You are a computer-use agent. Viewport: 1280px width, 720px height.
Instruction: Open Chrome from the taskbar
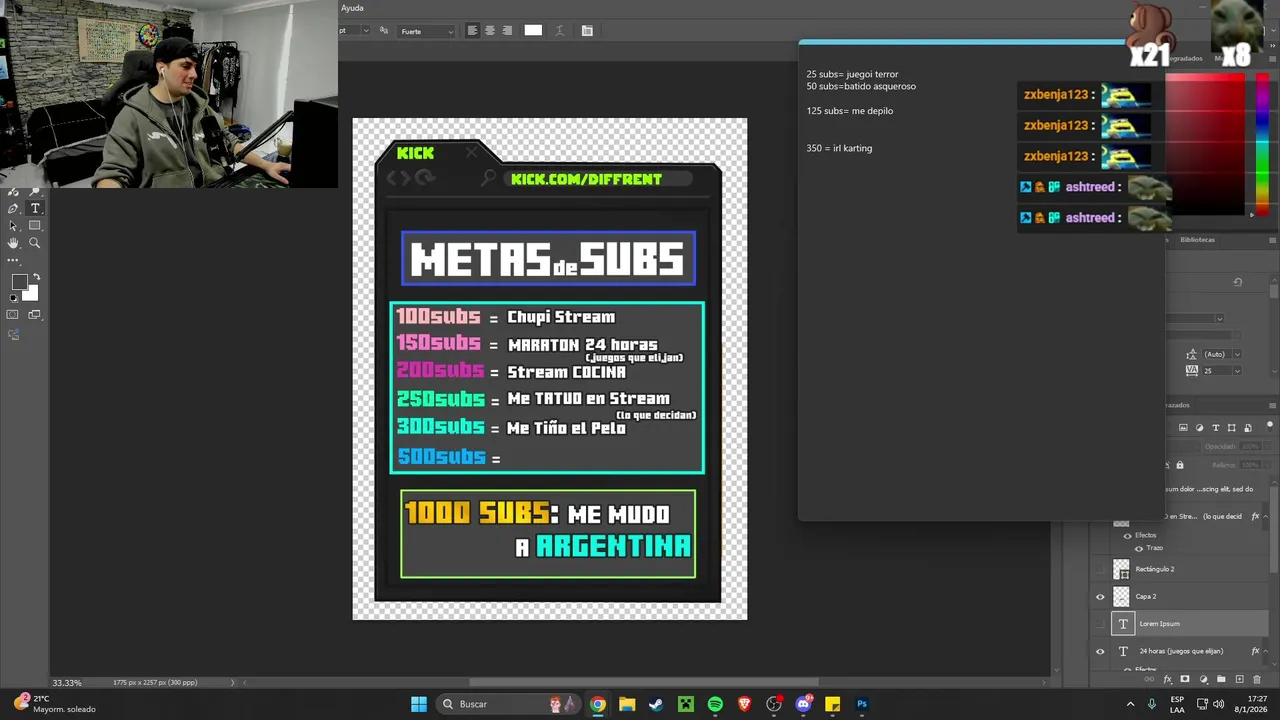[597, 704]
